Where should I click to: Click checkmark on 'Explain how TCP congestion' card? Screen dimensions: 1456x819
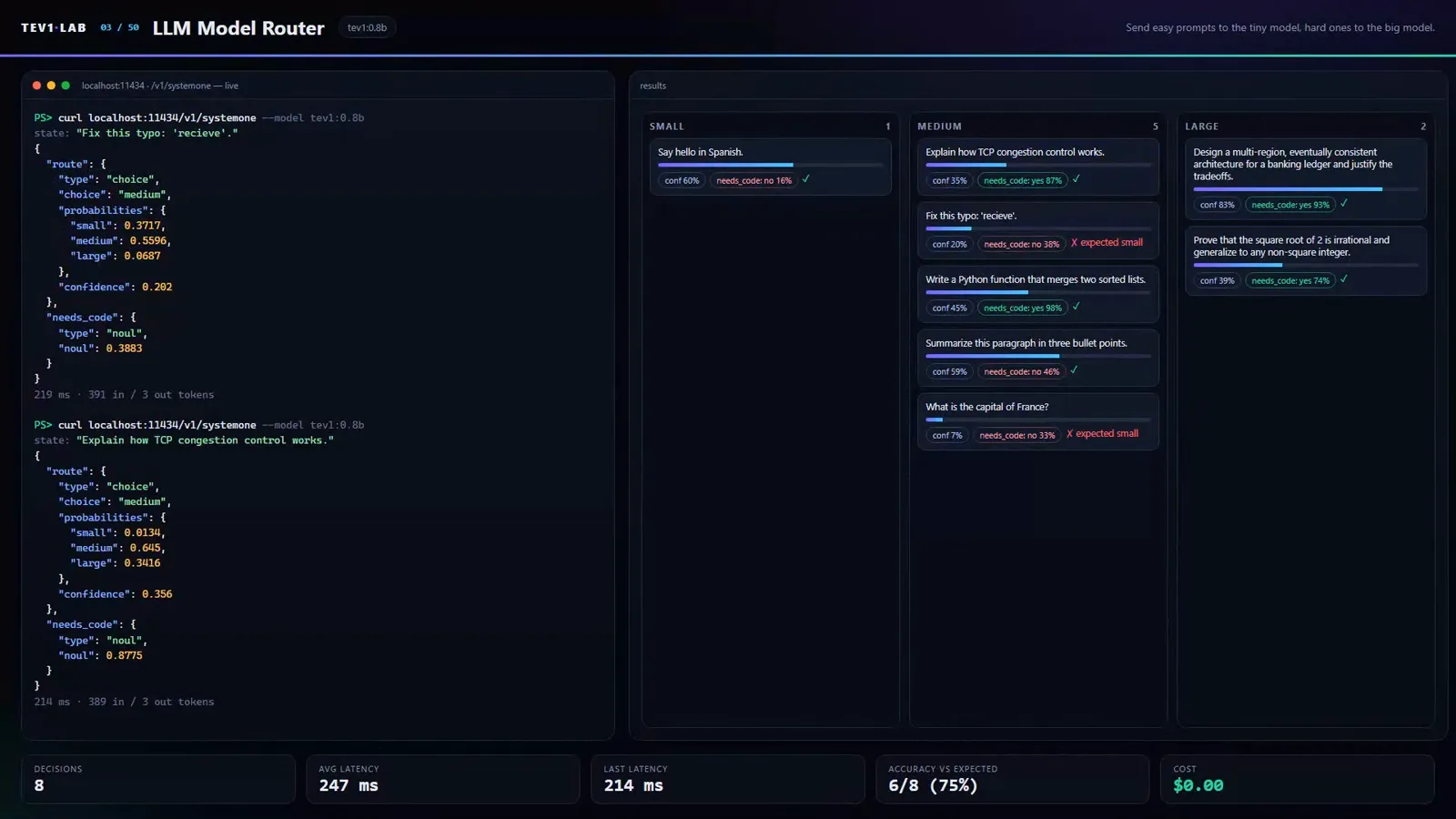[x=1076, y=179]
